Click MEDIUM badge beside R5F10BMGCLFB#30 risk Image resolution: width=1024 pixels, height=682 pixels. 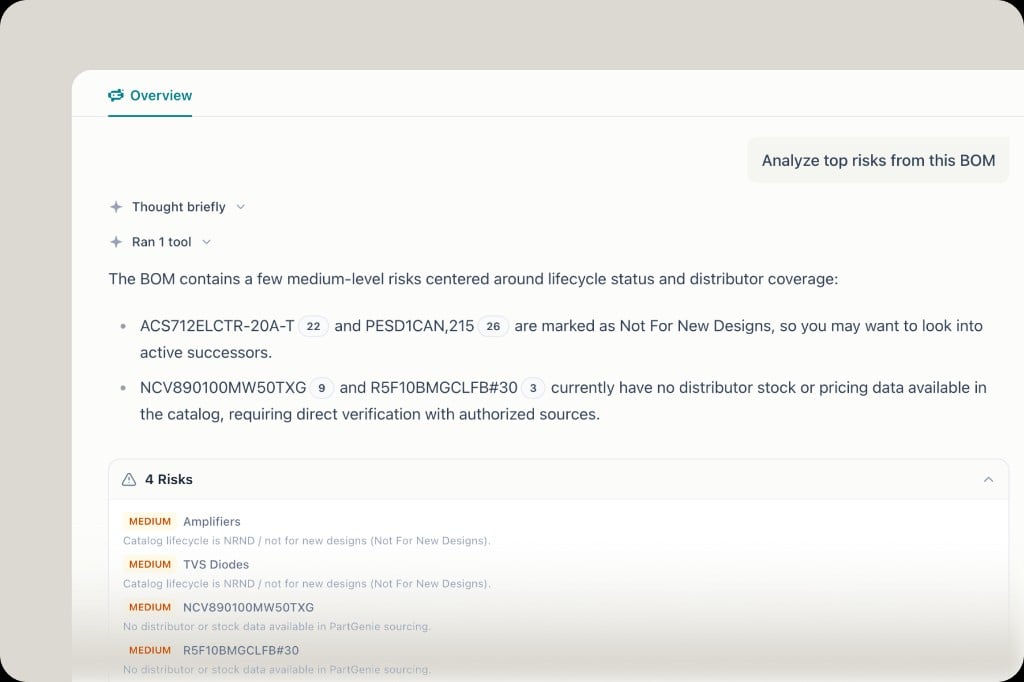coord(150,651)
